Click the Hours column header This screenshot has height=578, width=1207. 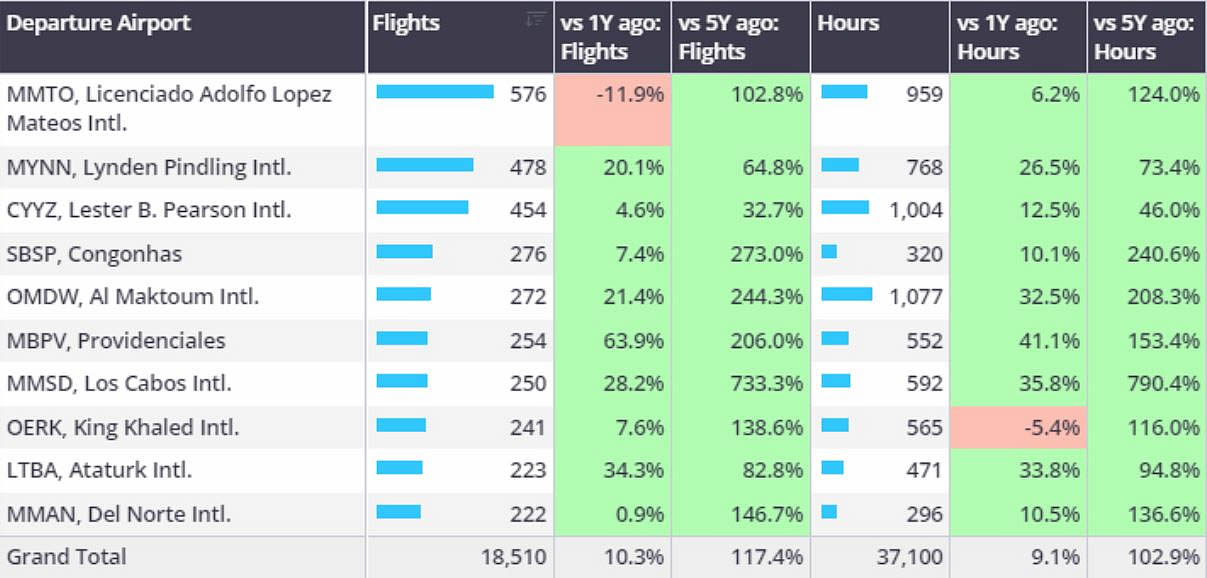[848, 22]
